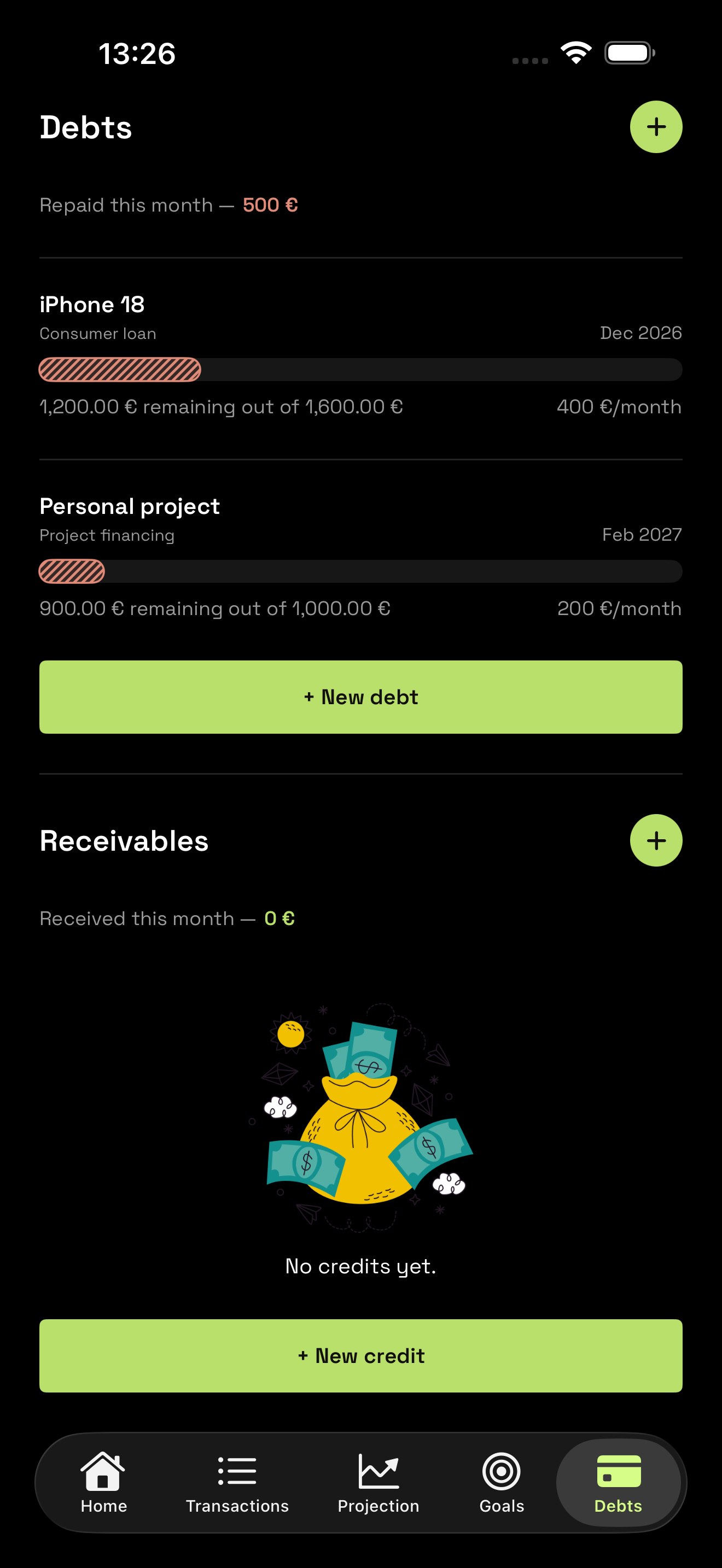Tap the money bag illustration
Viewport: 722px width, 1568px height.
(362, 1116)
